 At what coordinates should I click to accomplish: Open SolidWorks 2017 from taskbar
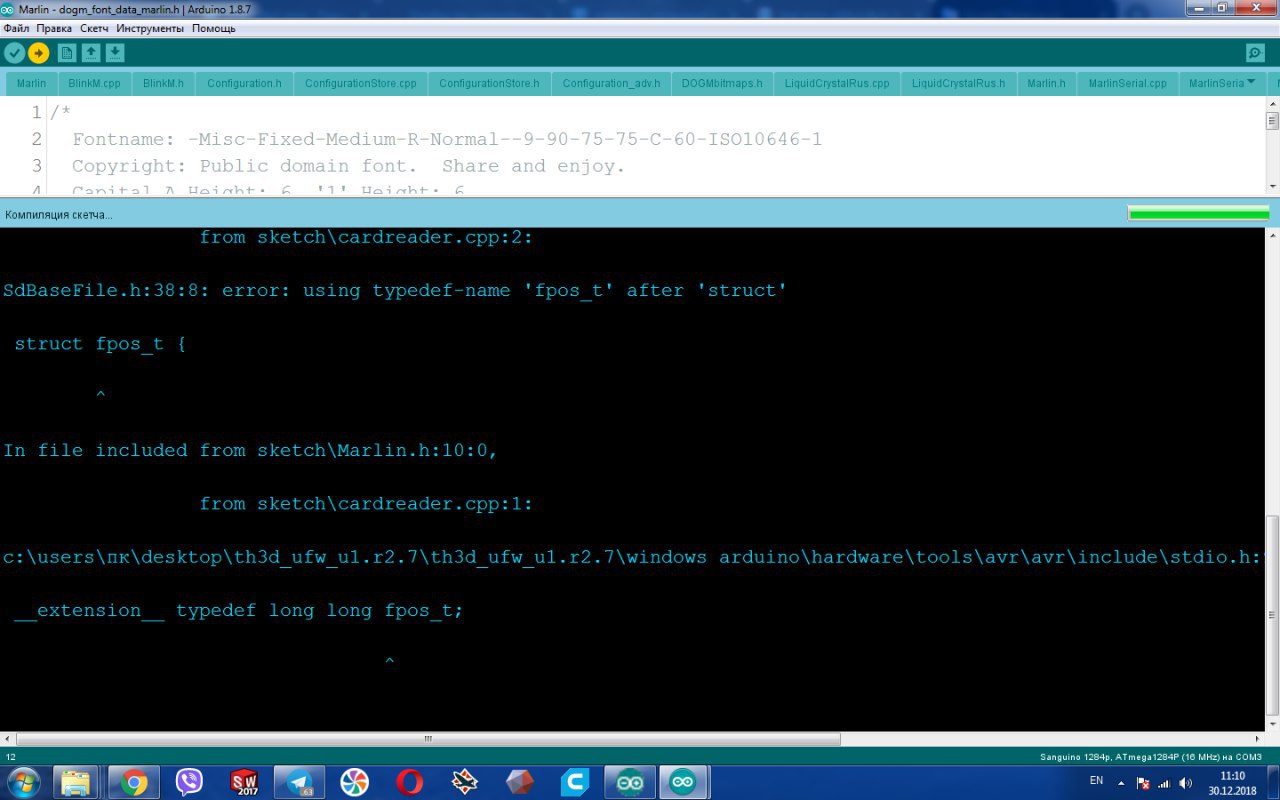(x=244, y=782)
